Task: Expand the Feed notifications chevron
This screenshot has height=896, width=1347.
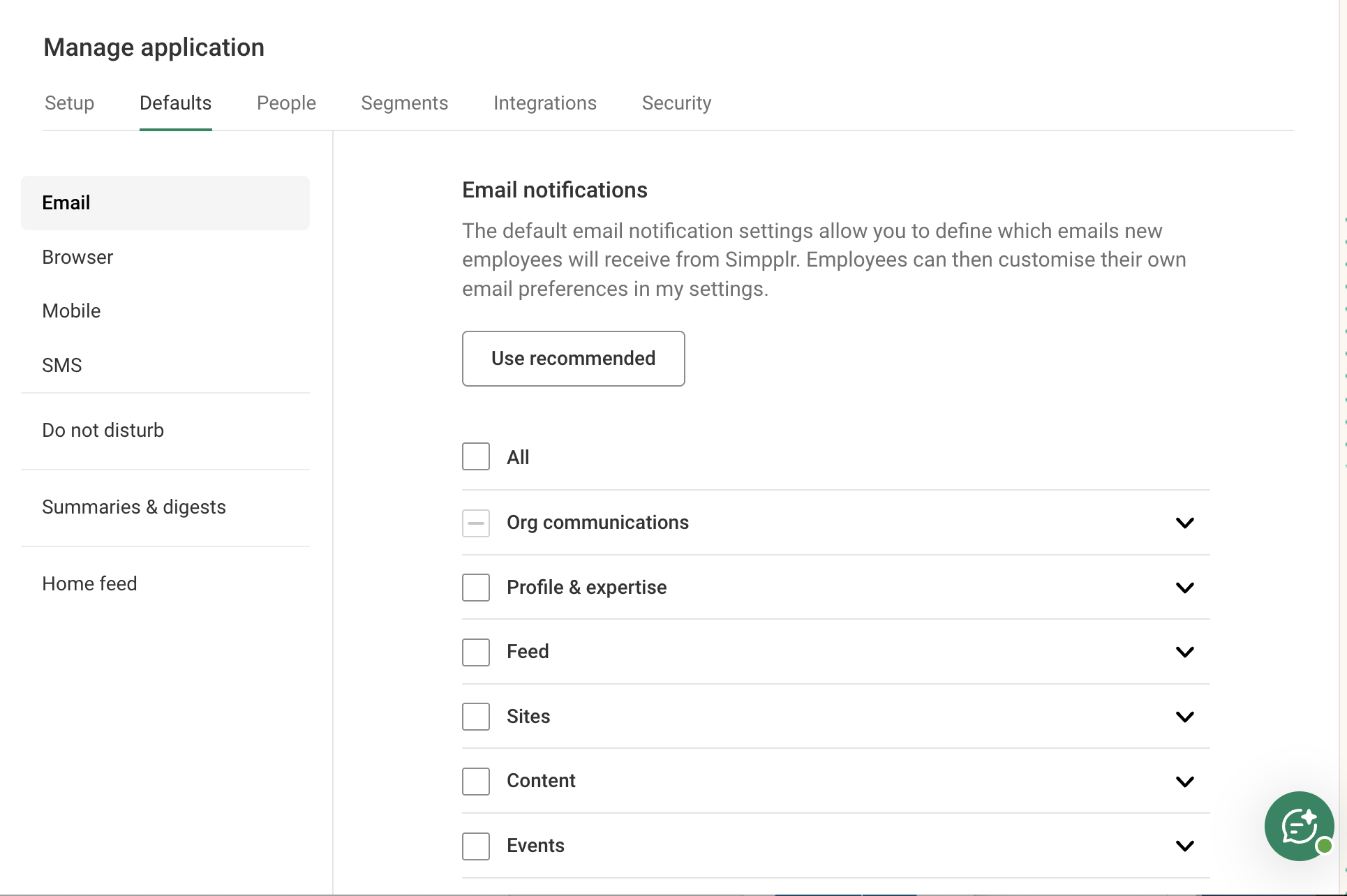Action: pos(1184,652)
